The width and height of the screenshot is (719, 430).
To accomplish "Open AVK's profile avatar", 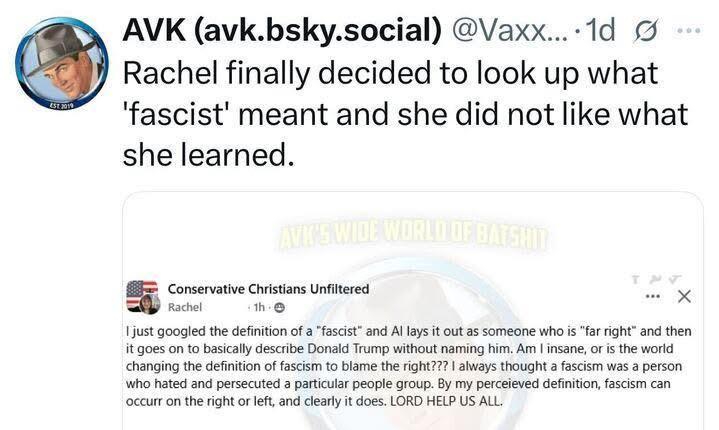I will (61, 62).
